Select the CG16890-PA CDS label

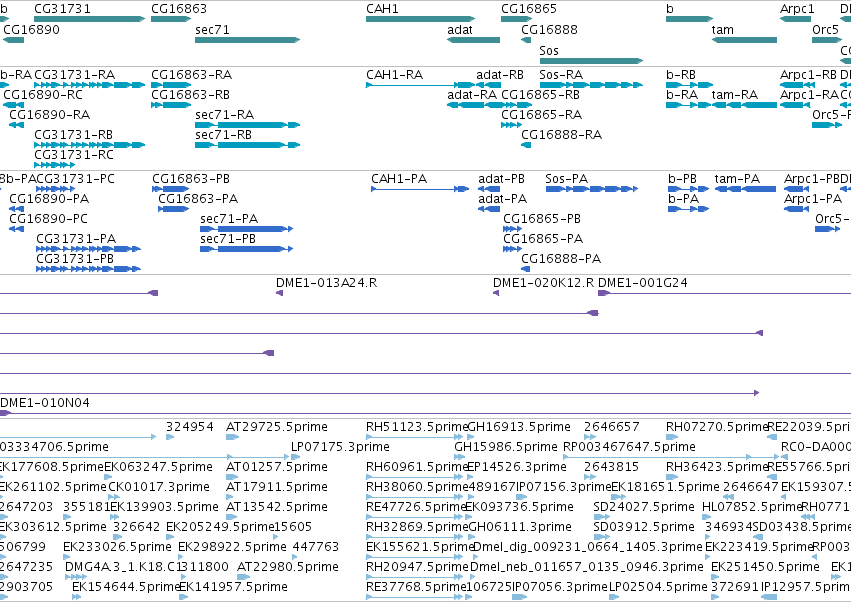coord(49,199)
